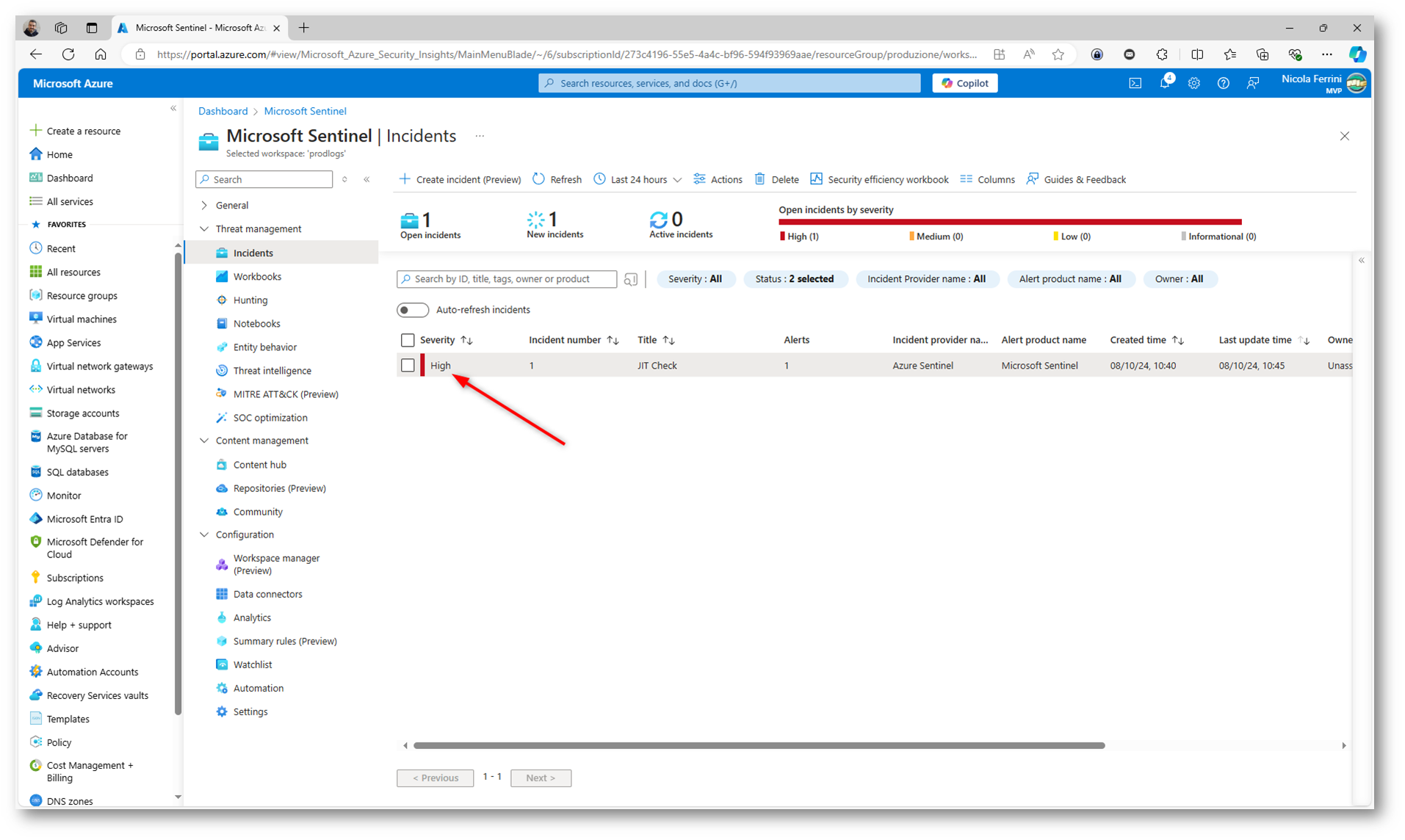Viewport: 1405px width, 840px height.
Task: Click the Dashboard breadcrumb link
Action: pos(223,111)
